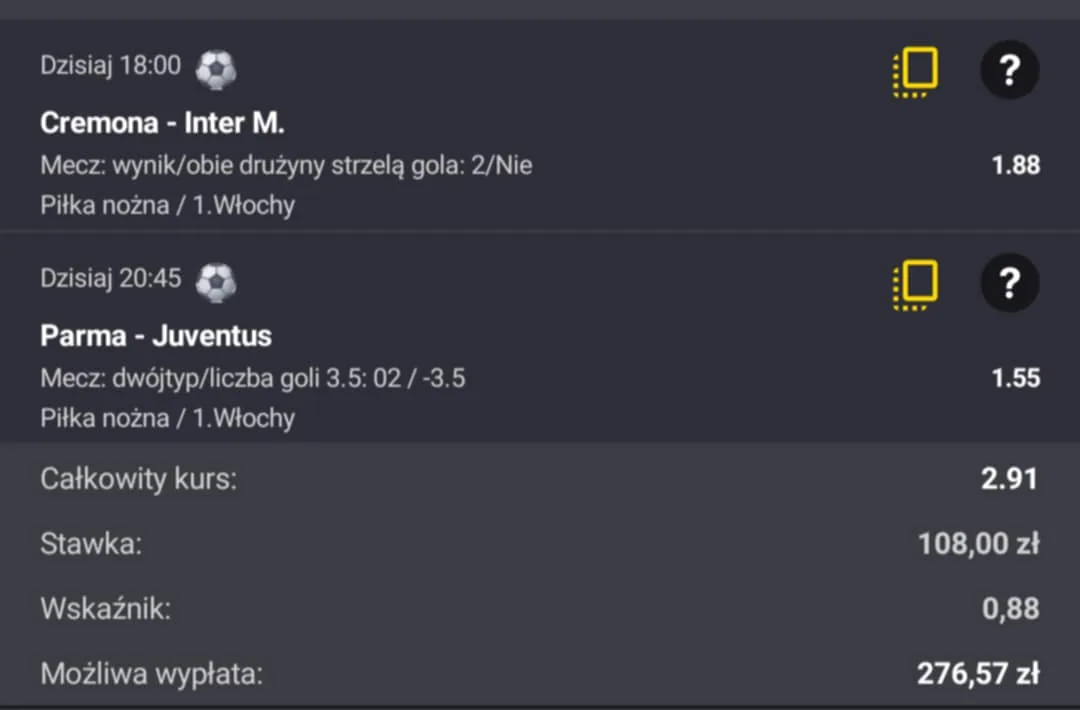Tap the soccer ball sport icon in the first row
This screenshot has height=710, width=1080.
pyautogui.click(x=216, y=68)
